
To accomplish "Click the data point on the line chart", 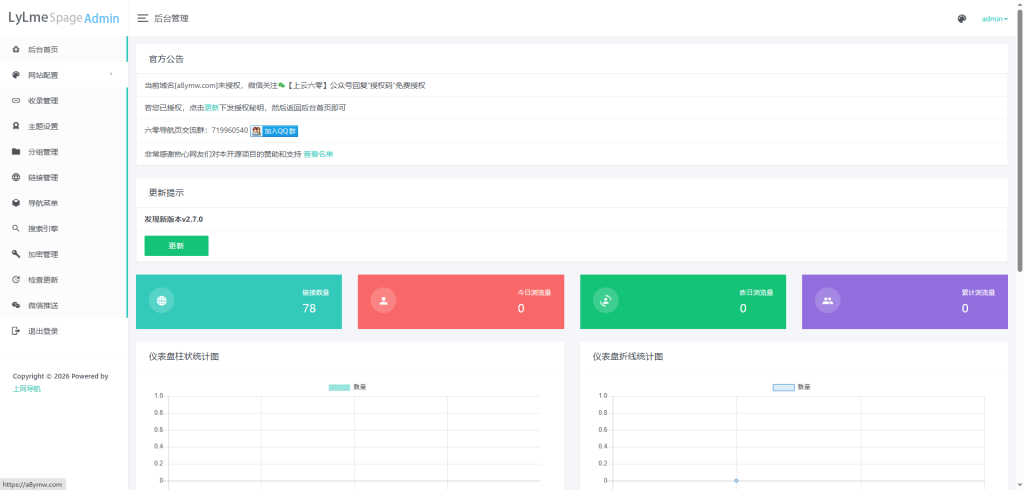I will (736, 481).
